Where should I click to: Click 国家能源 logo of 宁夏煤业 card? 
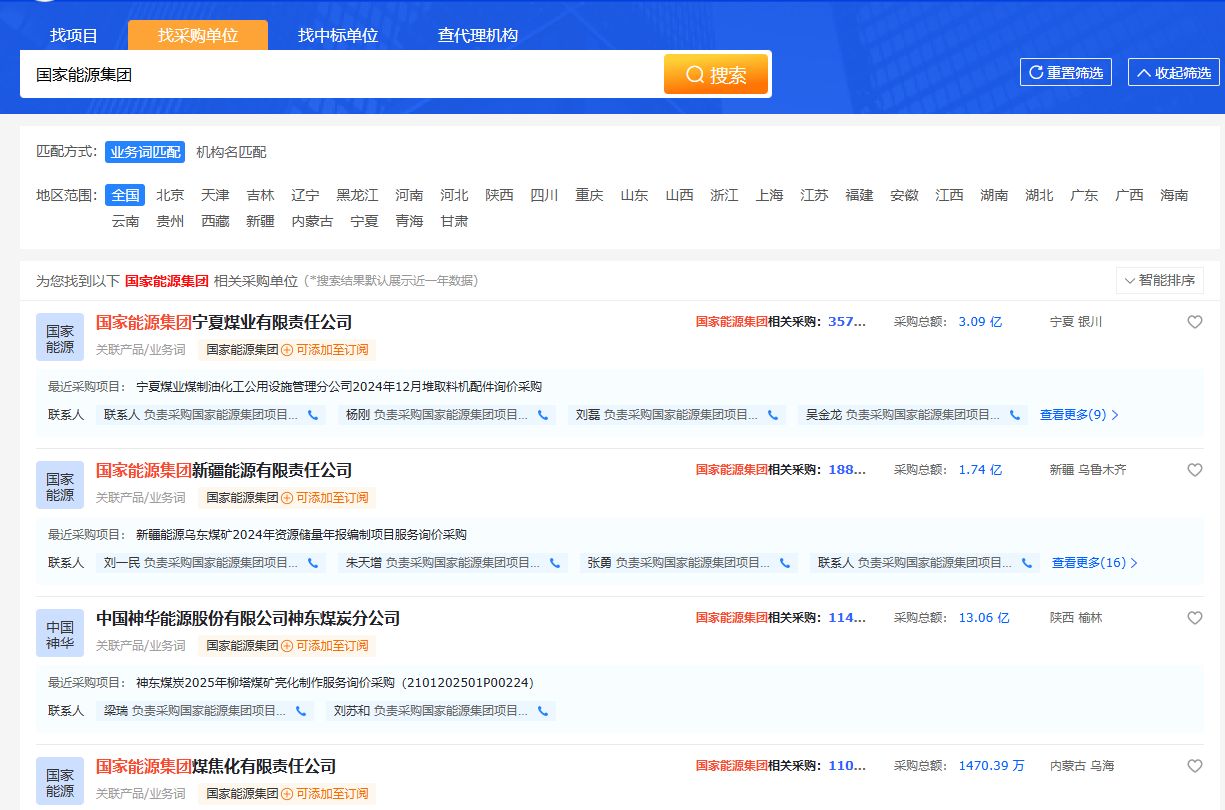[60, 338]
